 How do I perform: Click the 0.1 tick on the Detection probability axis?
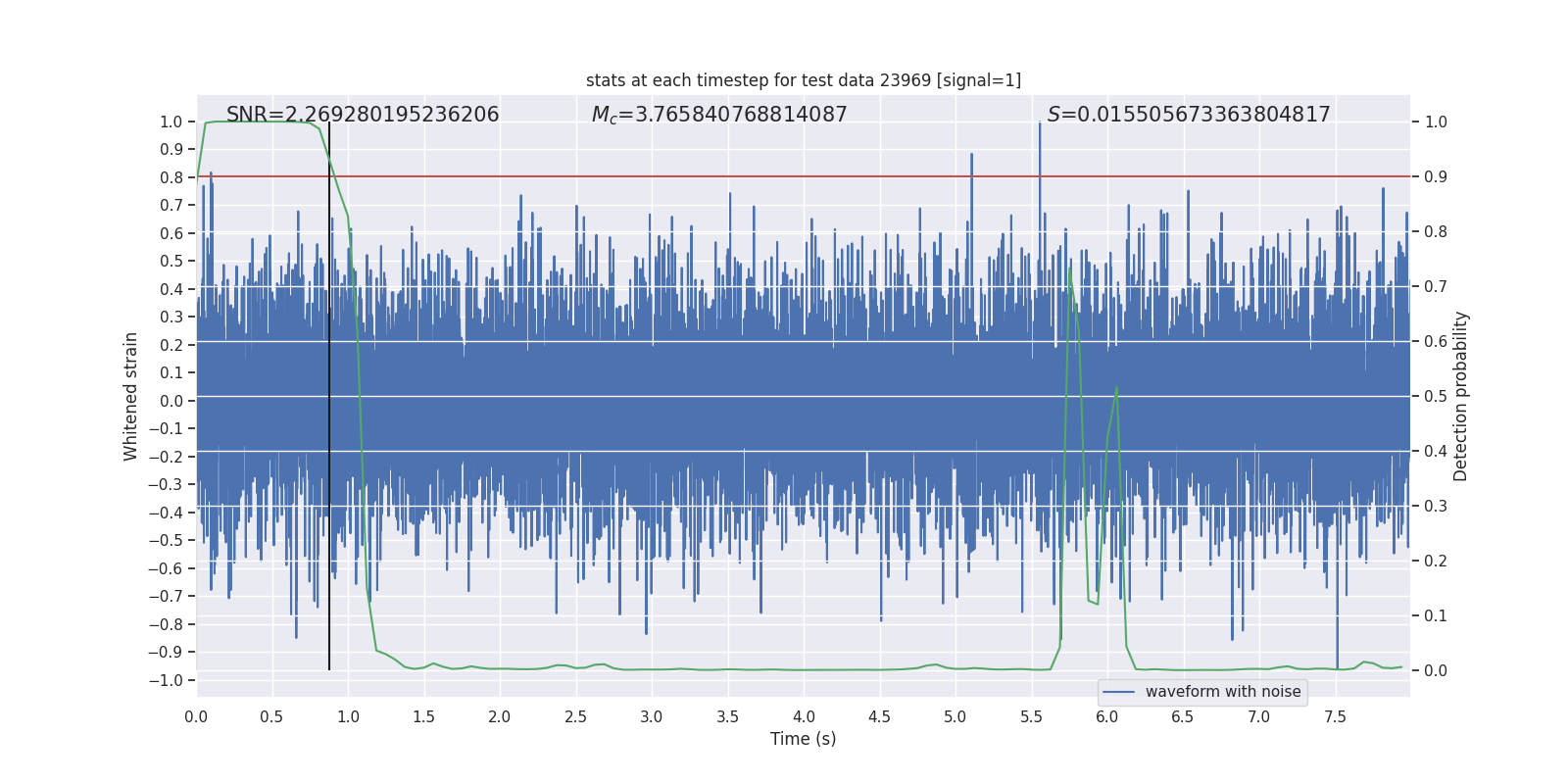click(x=1436, y=616)
